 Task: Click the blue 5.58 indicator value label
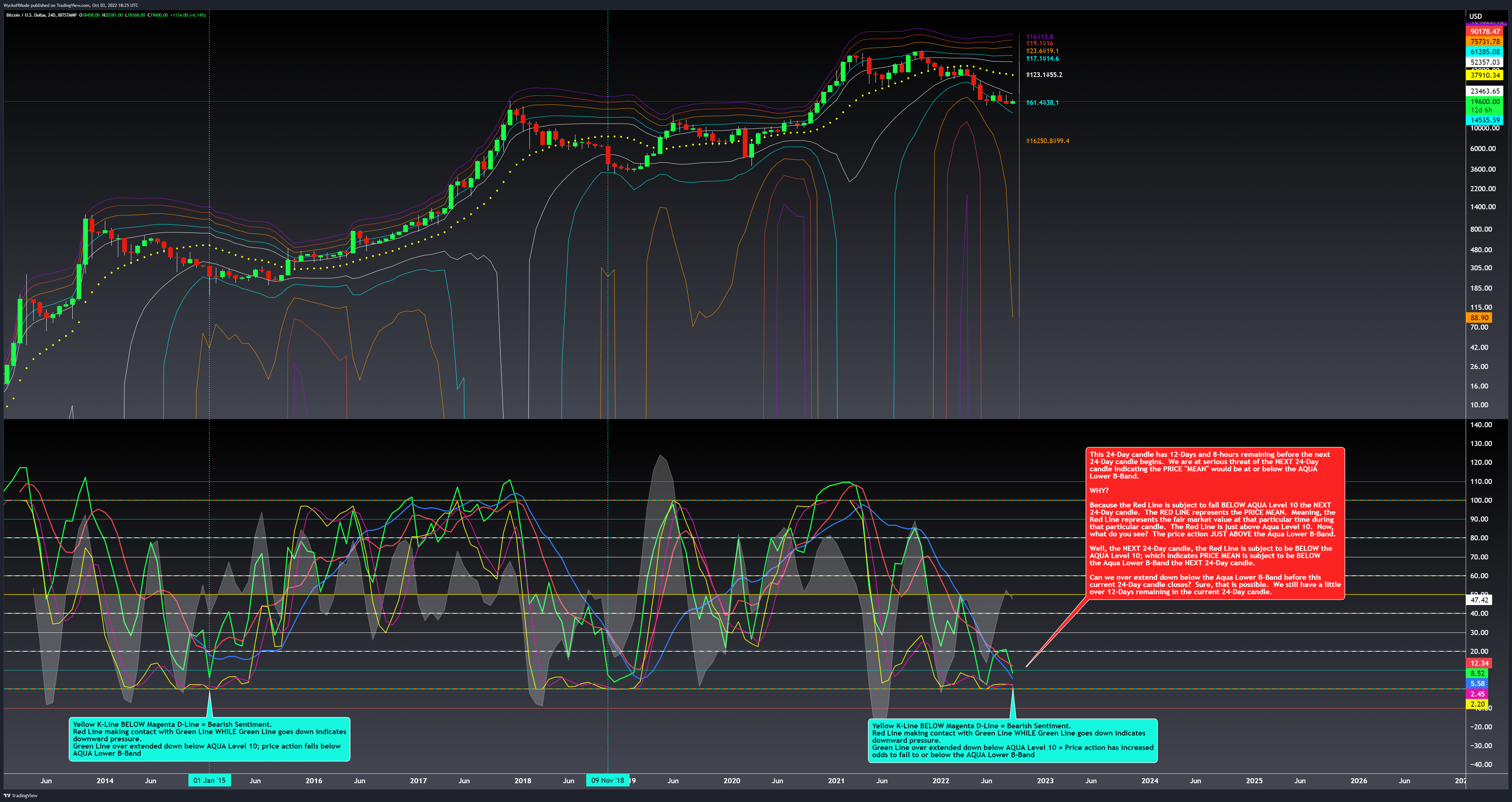(x=1477, y=683)
